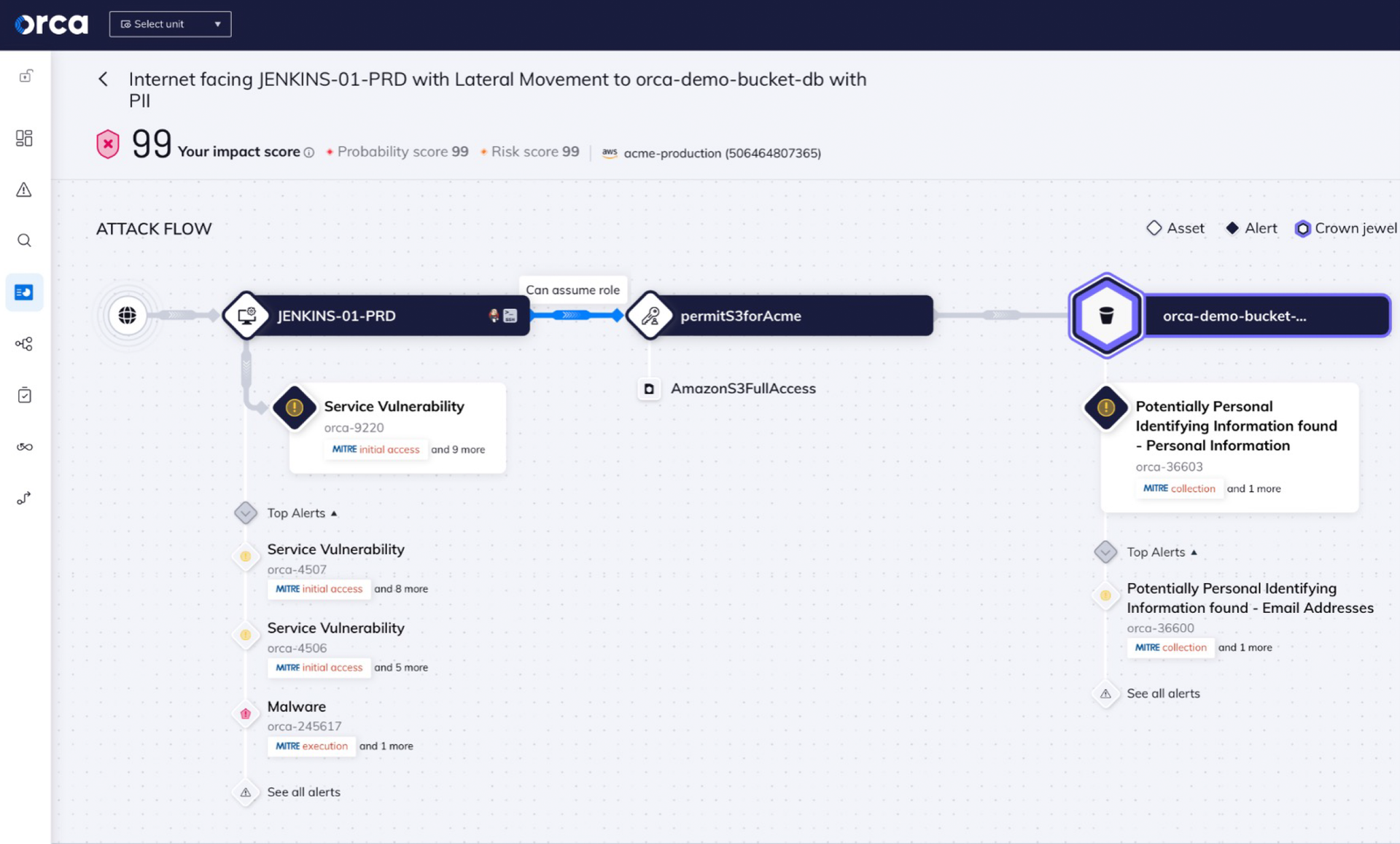Open the Select unit dropdown

(x=170, y=24)
